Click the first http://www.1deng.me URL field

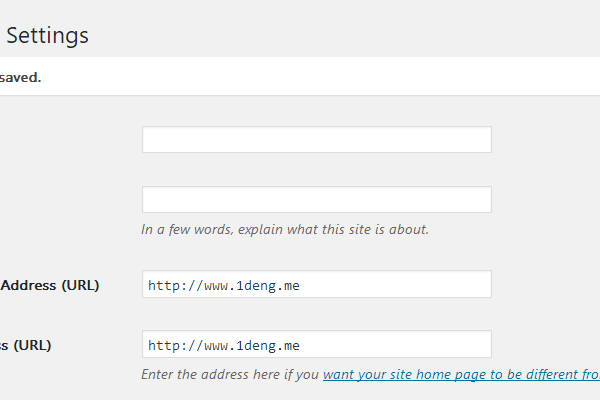[x=316, y=285]
